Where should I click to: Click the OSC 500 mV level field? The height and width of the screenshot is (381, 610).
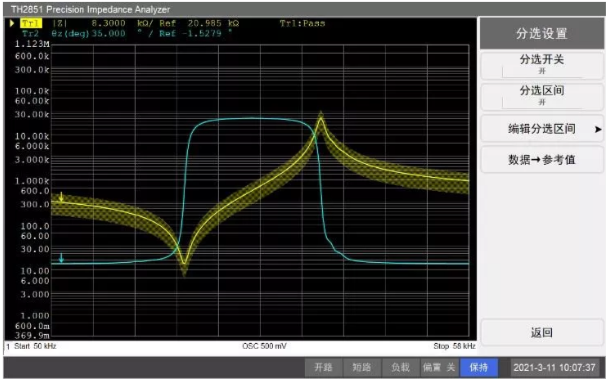click(264, 346)
